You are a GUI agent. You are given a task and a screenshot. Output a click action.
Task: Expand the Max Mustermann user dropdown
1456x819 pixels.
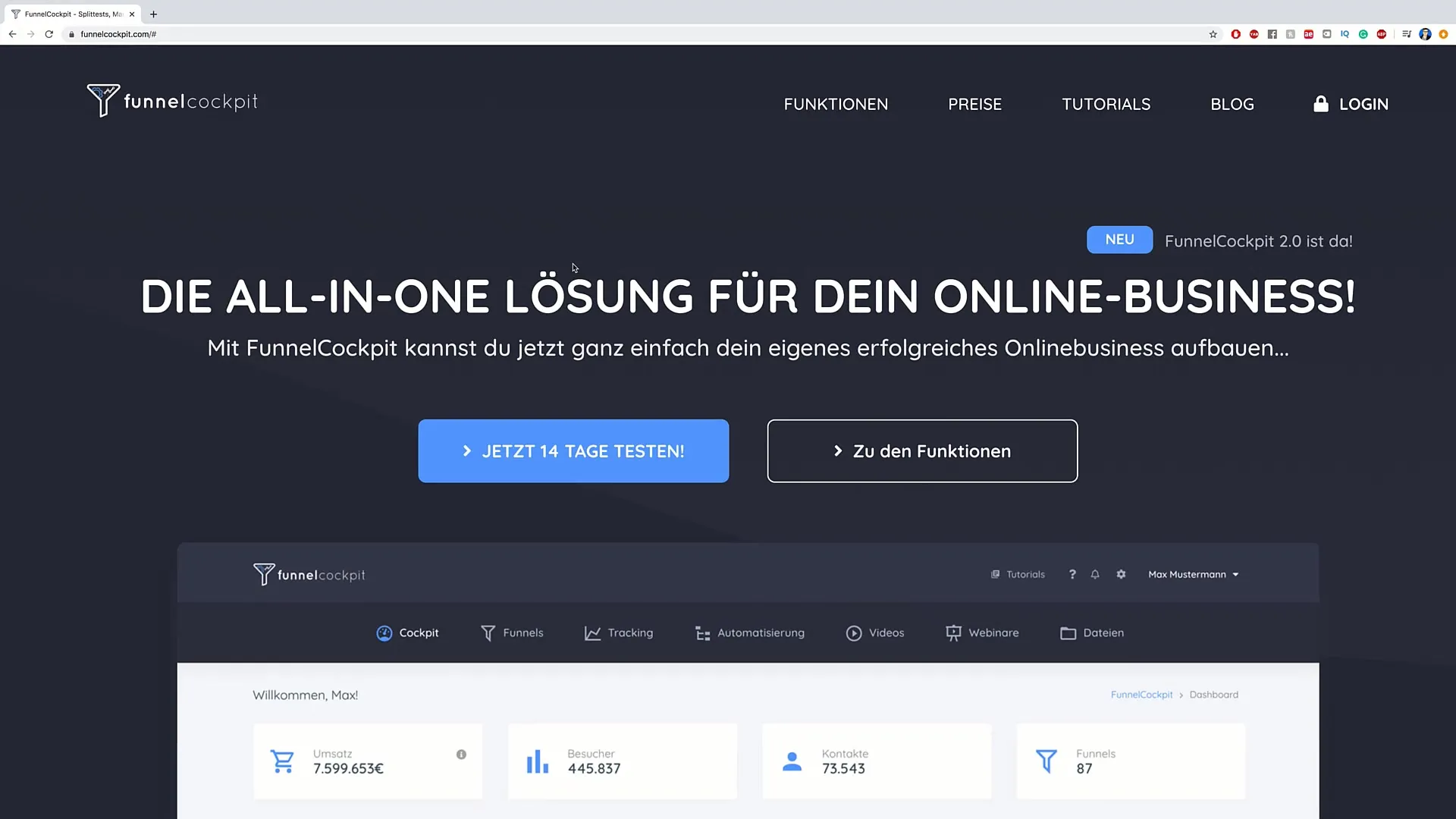1193,573
